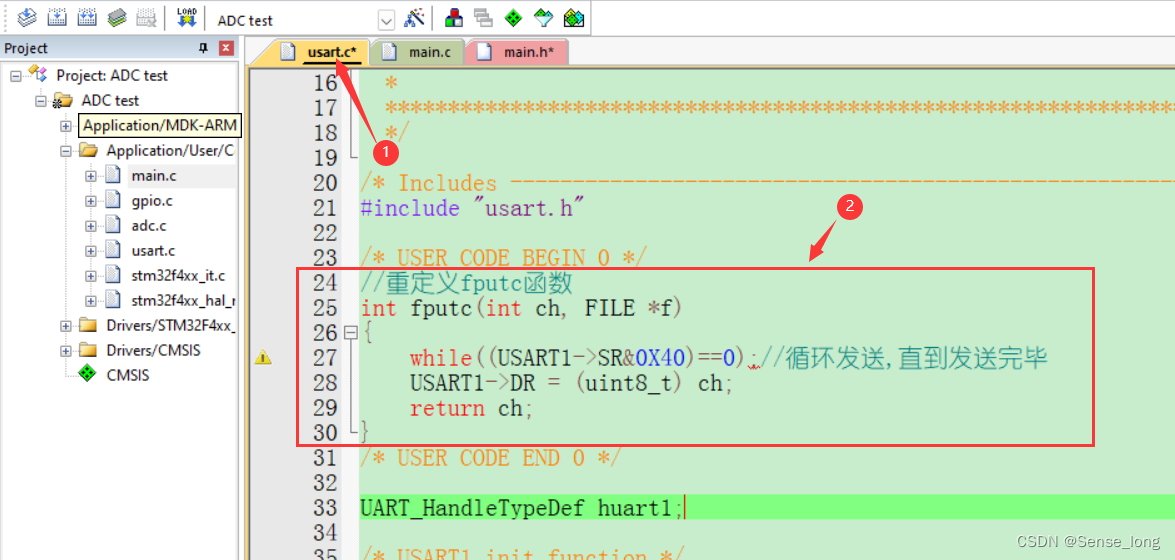Click the ADC test target name field
This screenshot has width=1175, height=560.
[296, 20]
